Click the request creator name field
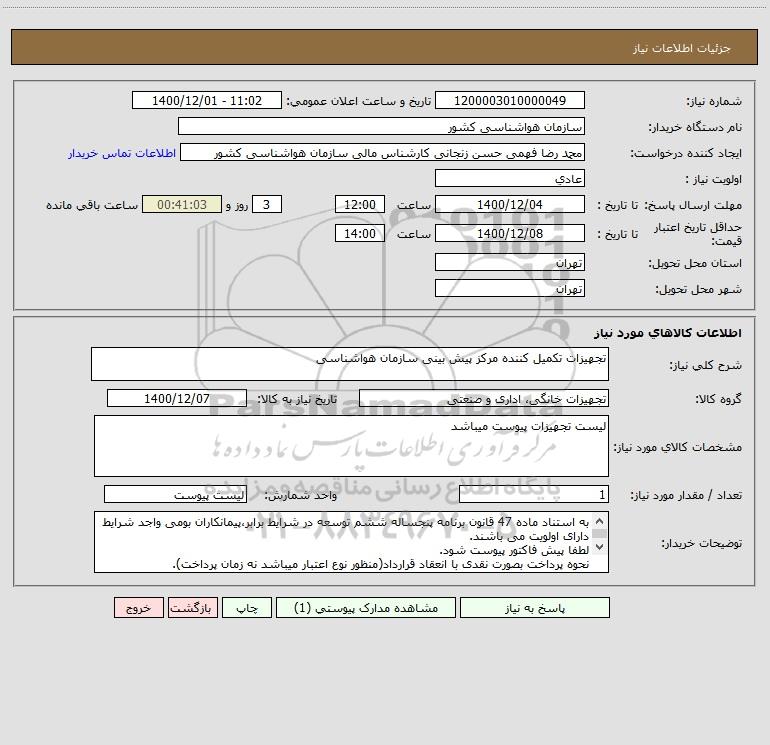770x745 pixels. [x=382, y=152]
